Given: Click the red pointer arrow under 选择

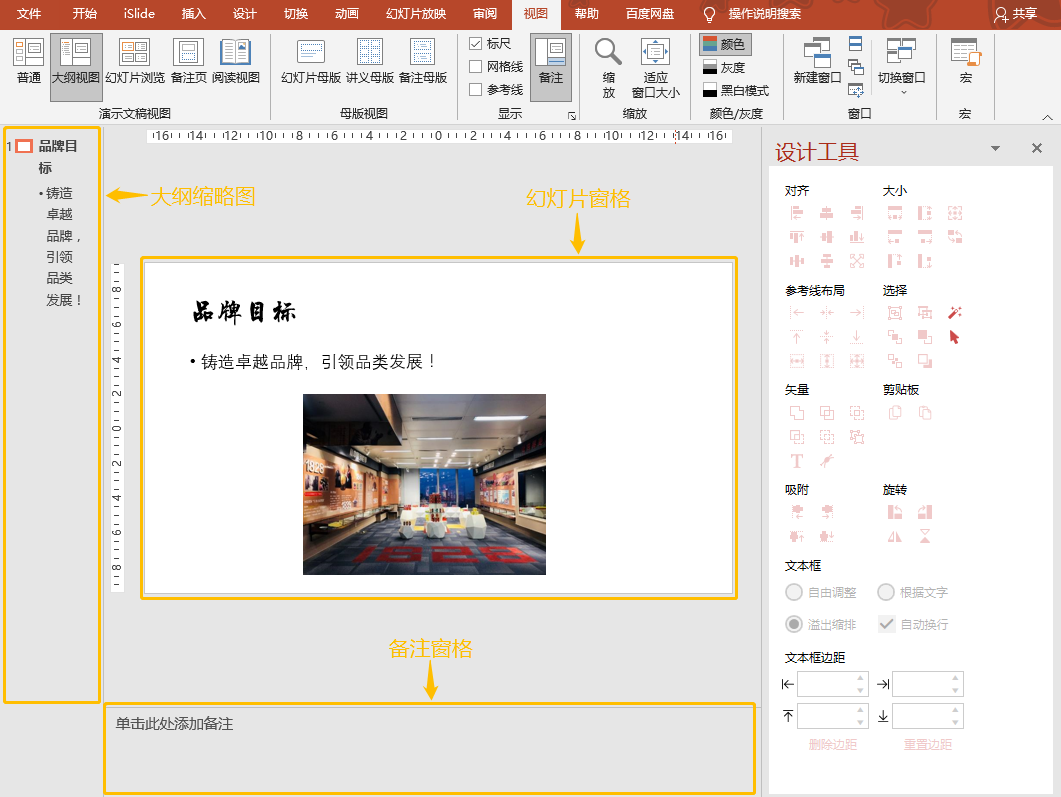Looking at the screenshot, I should coord(955,337).
